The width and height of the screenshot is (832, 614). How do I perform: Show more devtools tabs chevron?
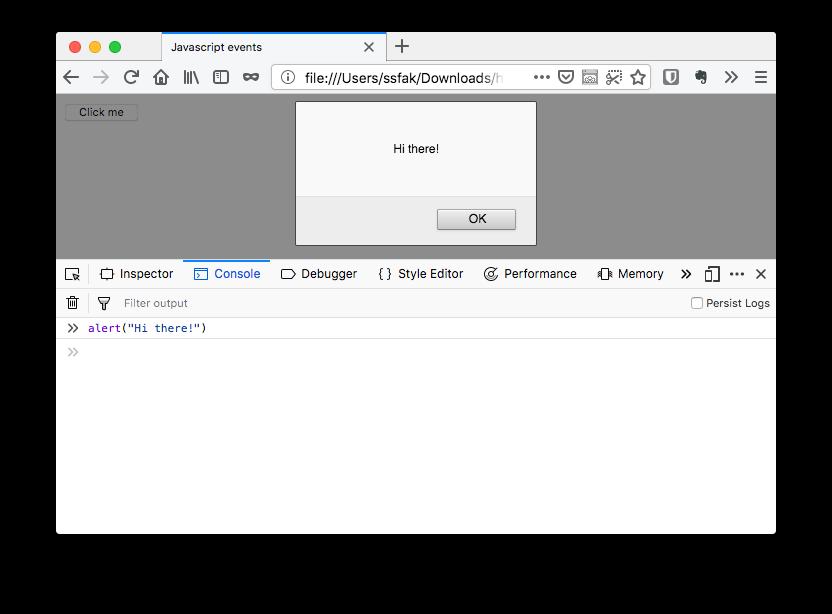click(686, 274)
